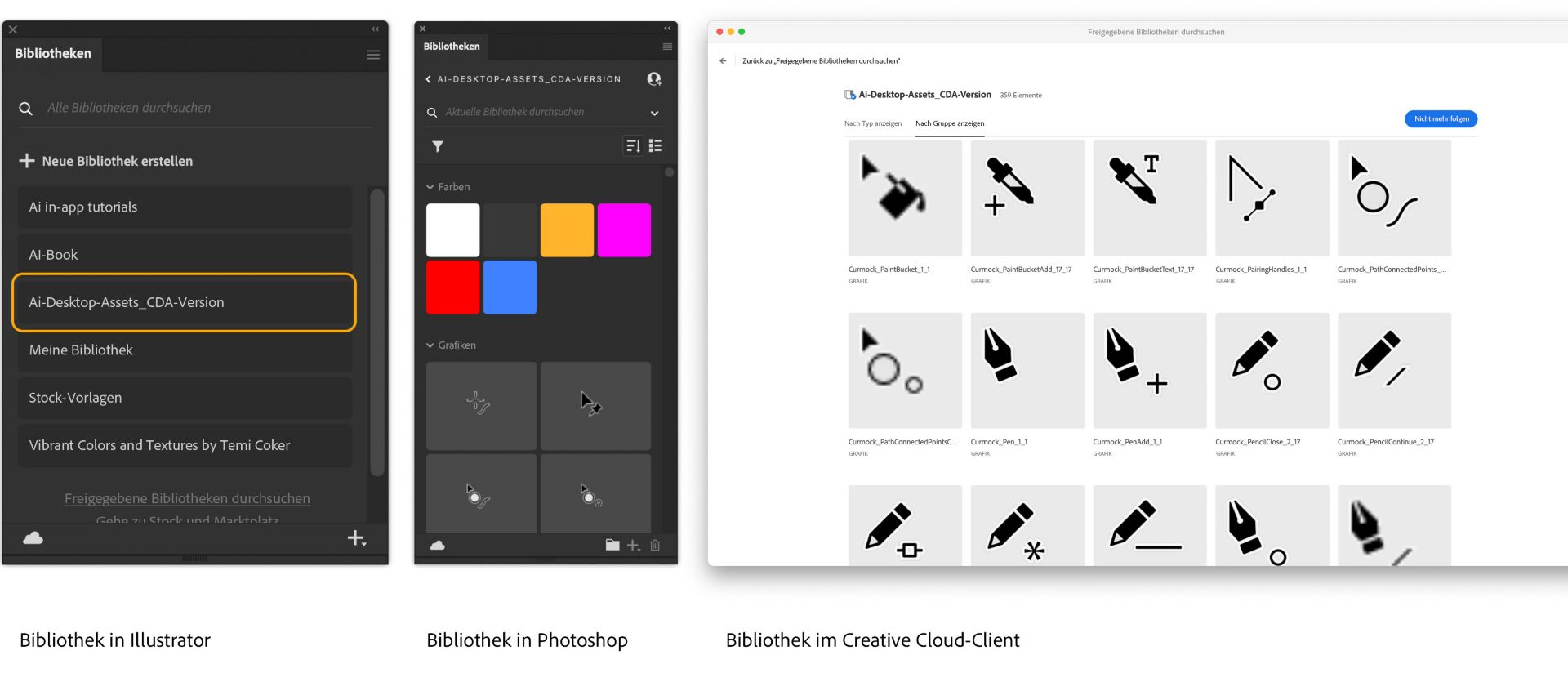Image resolution: width=1568 pixels, height=682 pixels.
Task: Click Alle Bibliotheken durchsuchen search field
Action: pyautogui.click(x=196, y=108)
